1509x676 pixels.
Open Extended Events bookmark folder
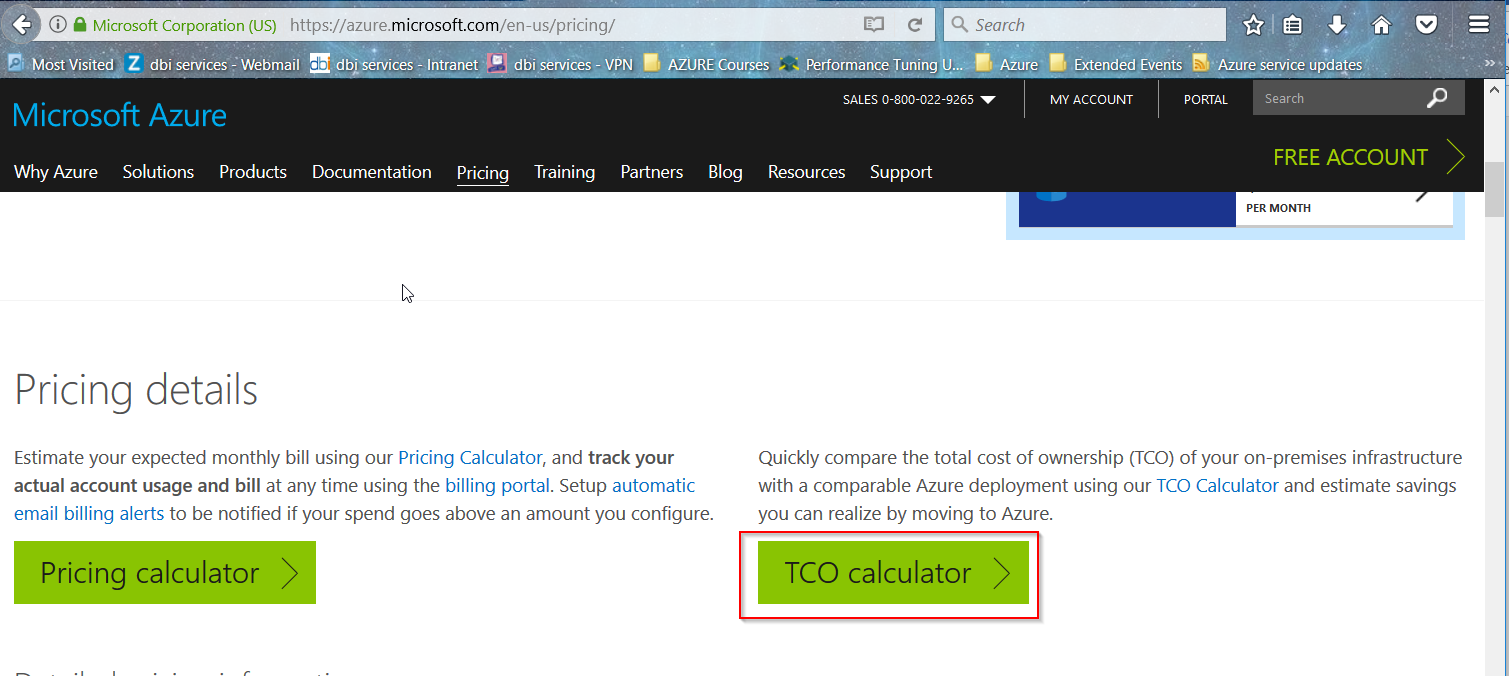(1116, 64)
